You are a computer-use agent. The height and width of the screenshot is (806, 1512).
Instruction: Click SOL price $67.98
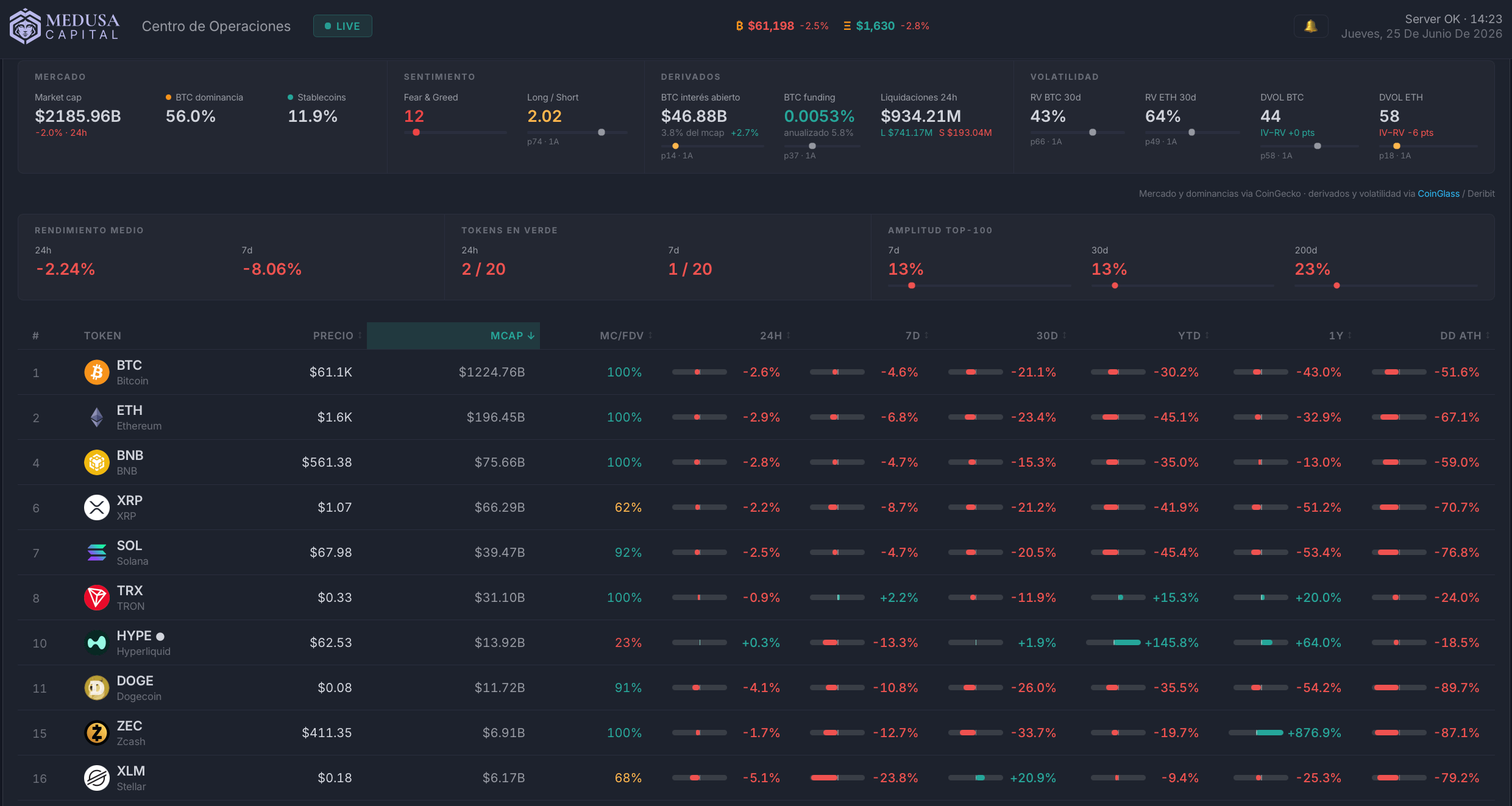point(331,553)
